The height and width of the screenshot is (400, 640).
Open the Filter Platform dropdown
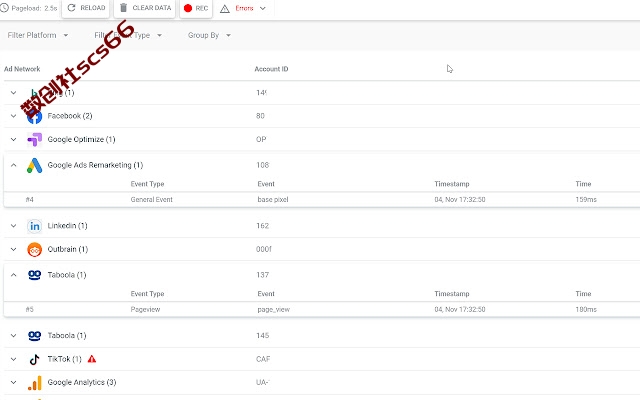coord(38,35)
